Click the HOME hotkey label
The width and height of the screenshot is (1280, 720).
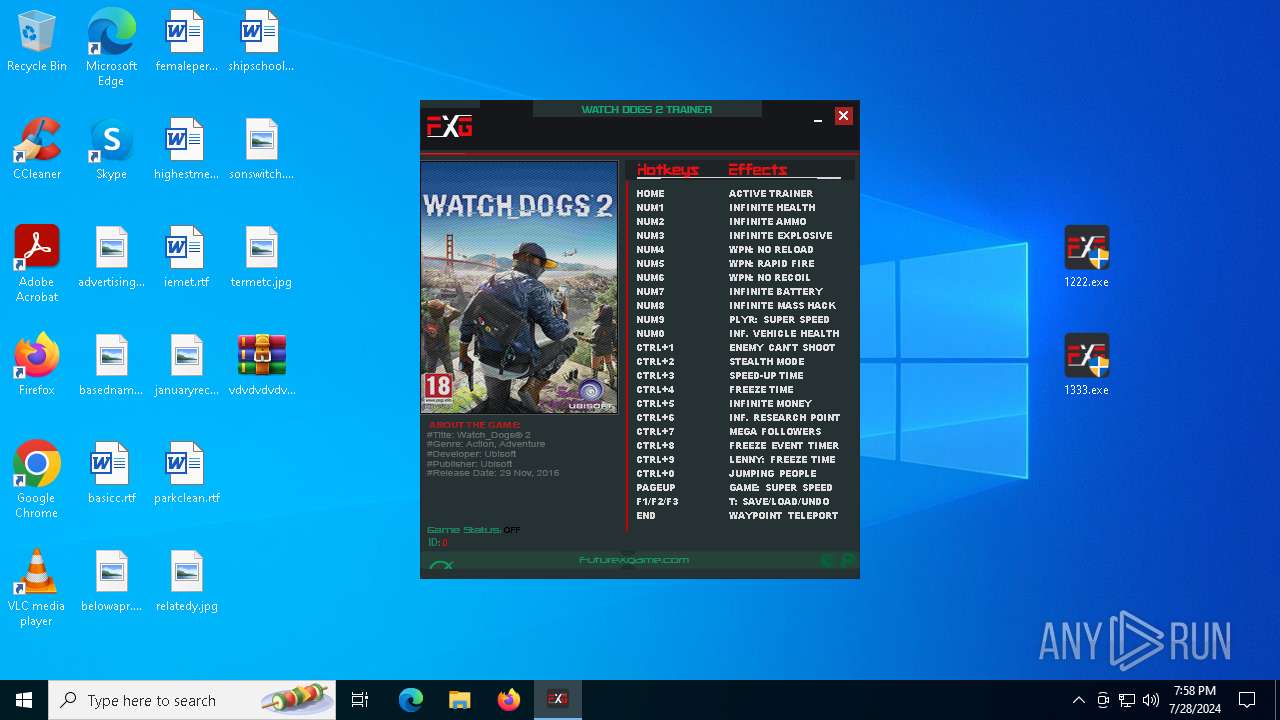pos(650,194)
